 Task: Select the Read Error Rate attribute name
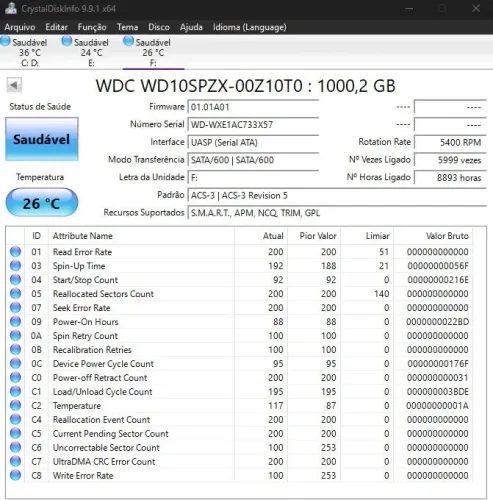point(82,252)
